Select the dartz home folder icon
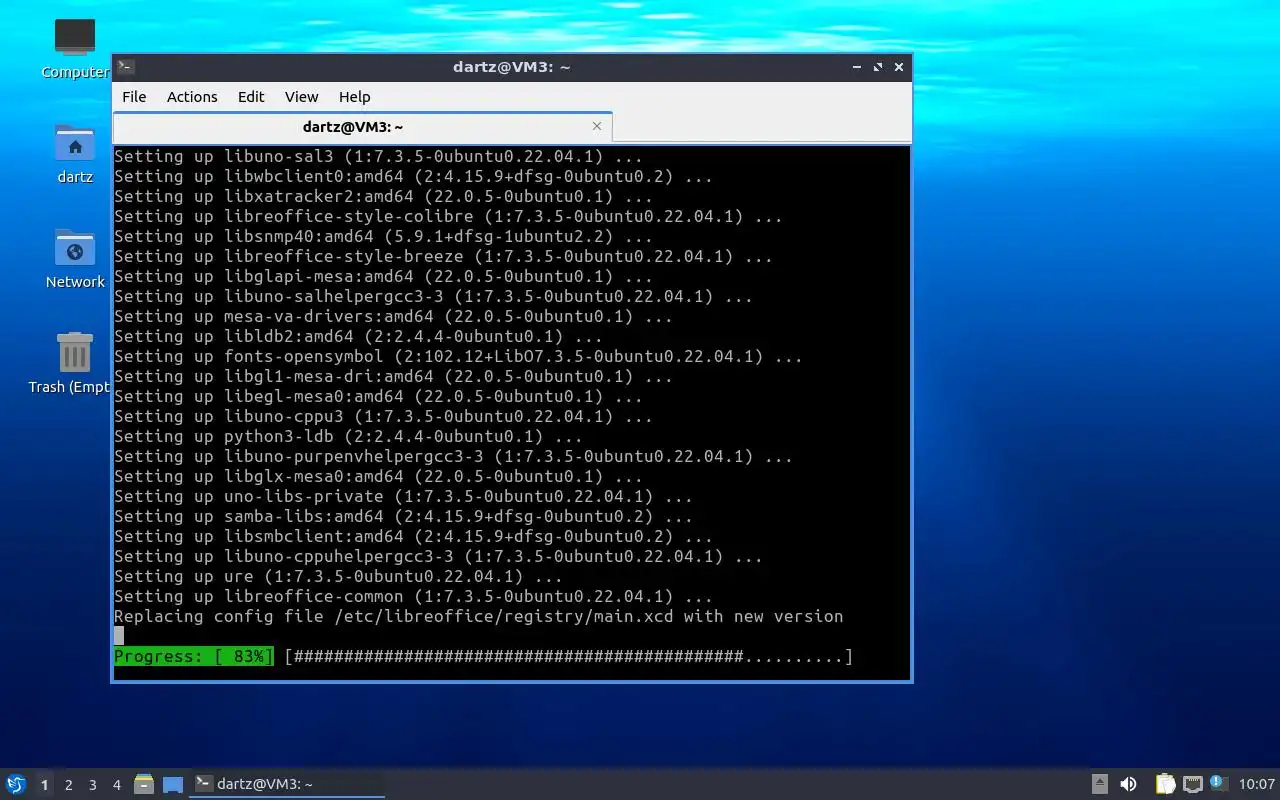This screenshot has height=800, width=1280. (75, 154)
